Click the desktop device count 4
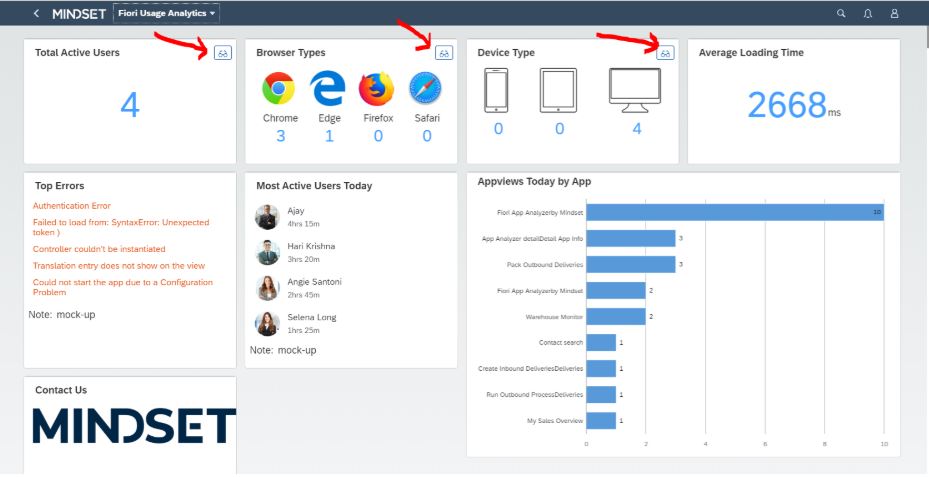 pyautogui.click(x=636, y=129)
